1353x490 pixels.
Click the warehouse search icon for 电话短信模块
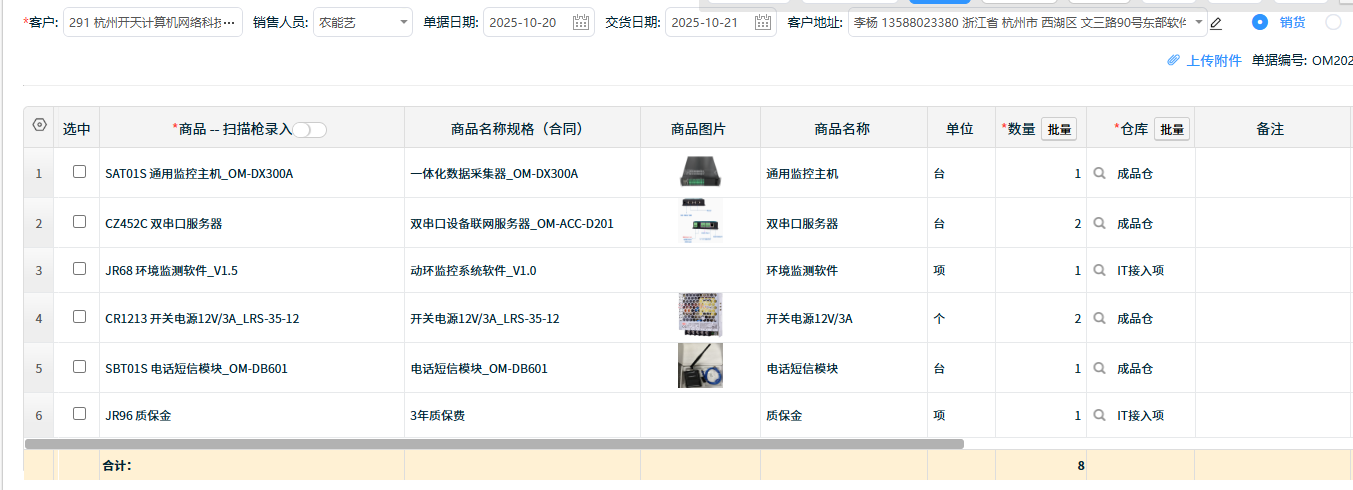[1100, 368]
